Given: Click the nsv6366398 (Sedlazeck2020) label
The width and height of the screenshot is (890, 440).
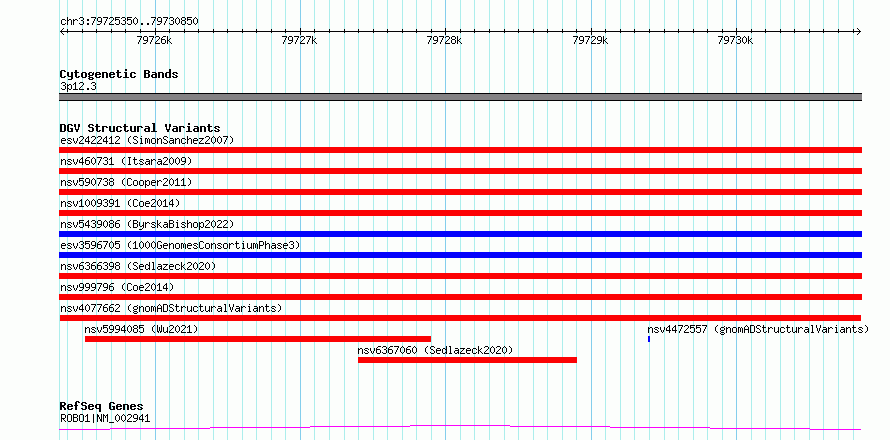Looking at the screenshot, I should (138, 266).
